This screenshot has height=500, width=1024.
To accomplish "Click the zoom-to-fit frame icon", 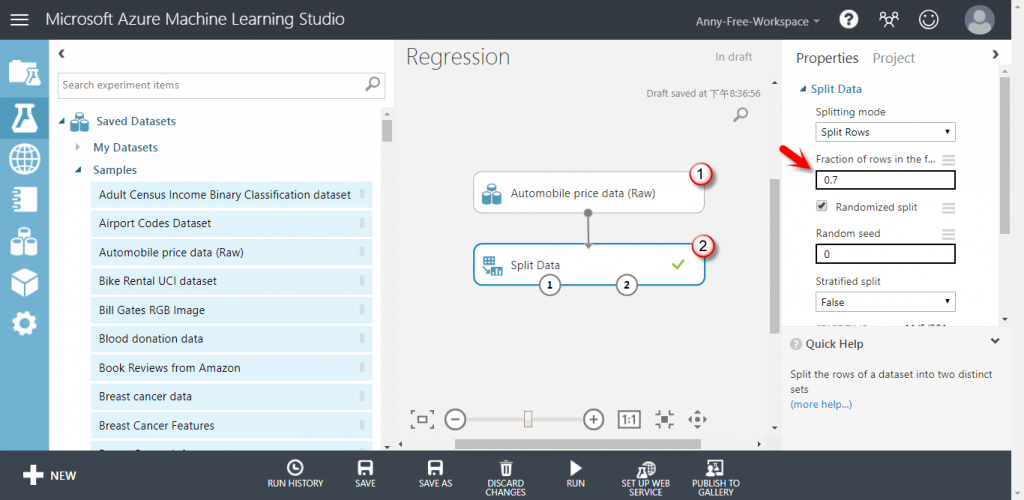I will coord(422,419).
